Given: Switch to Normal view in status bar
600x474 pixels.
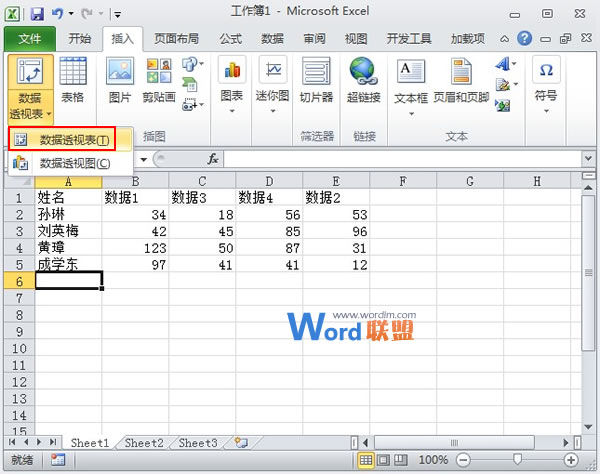Looking at the screenshot, I should [366, 459].
